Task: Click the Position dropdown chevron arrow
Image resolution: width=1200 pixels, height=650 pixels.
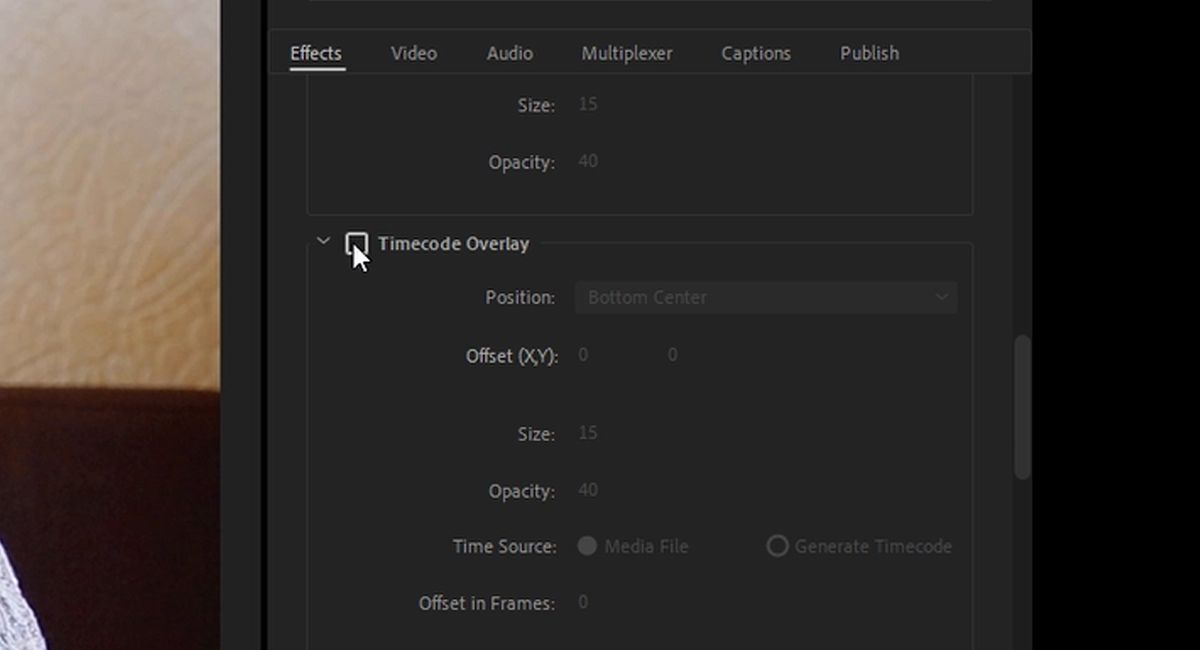Action: 941,297
